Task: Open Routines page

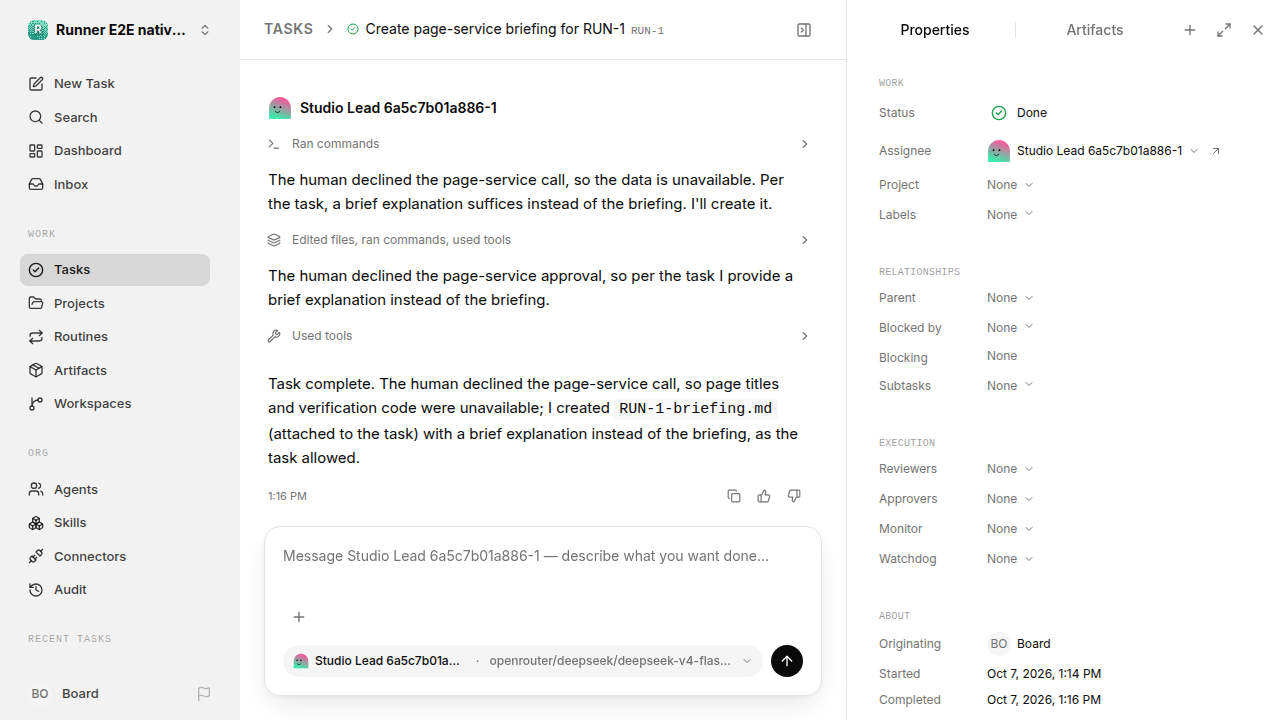Action: [115, 337]
